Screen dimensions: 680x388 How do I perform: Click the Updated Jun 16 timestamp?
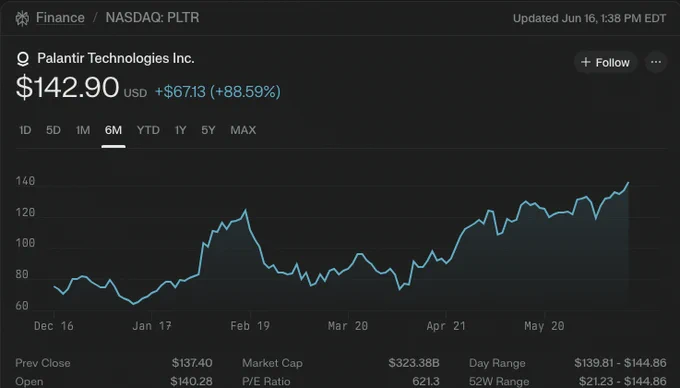click(589, 18)
